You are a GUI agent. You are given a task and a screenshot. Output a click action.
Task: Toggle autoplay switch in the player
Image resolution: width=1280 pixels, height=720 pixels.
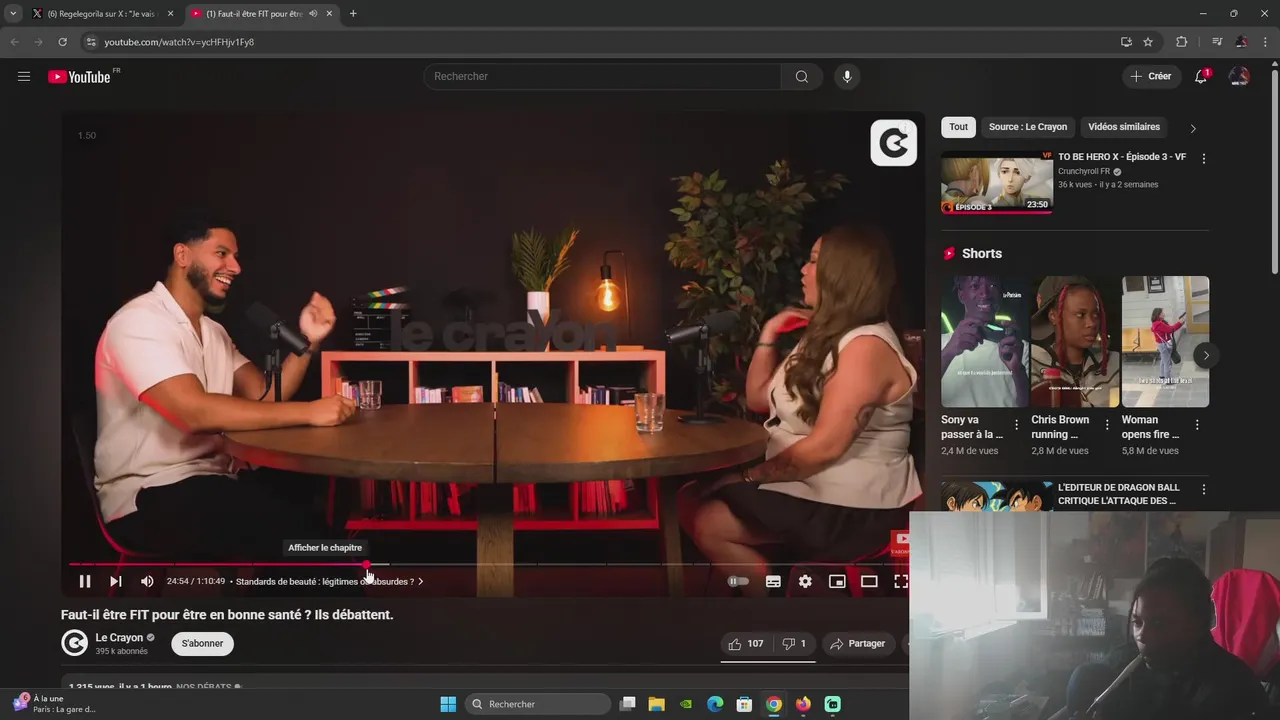[x=738, y=581]
